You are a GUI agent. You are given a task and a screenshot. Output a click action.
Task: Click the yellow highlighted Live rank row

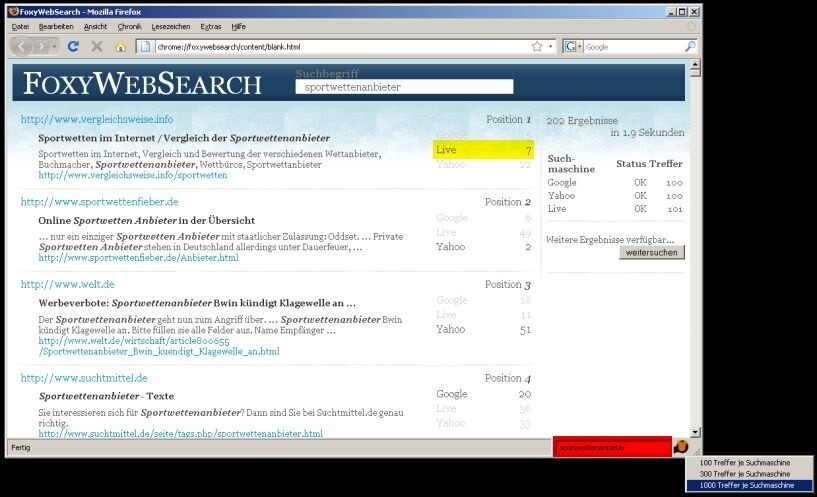coord(483,150)
